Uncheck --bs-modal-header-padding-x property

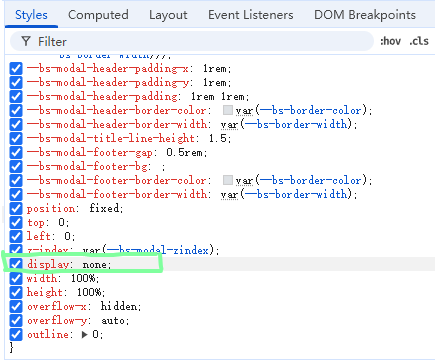click(x=16, y=69)
